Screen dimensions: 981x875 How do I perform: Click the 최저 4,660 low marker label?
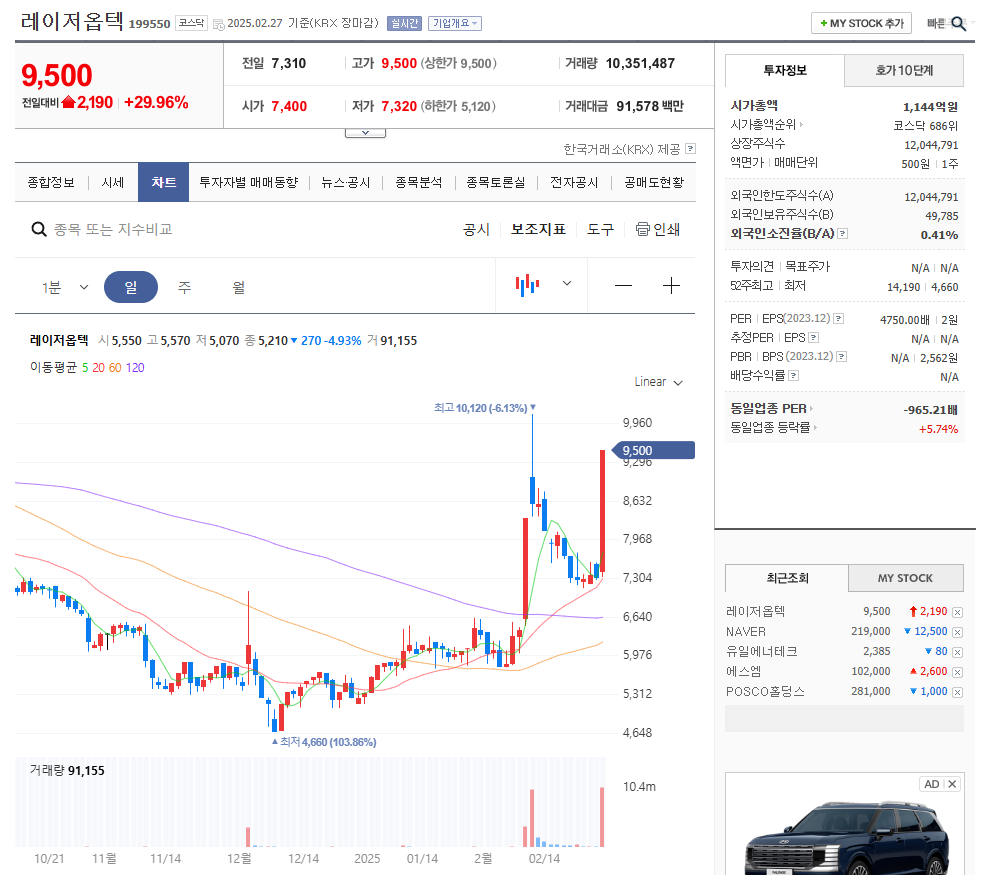click(323, 742)
